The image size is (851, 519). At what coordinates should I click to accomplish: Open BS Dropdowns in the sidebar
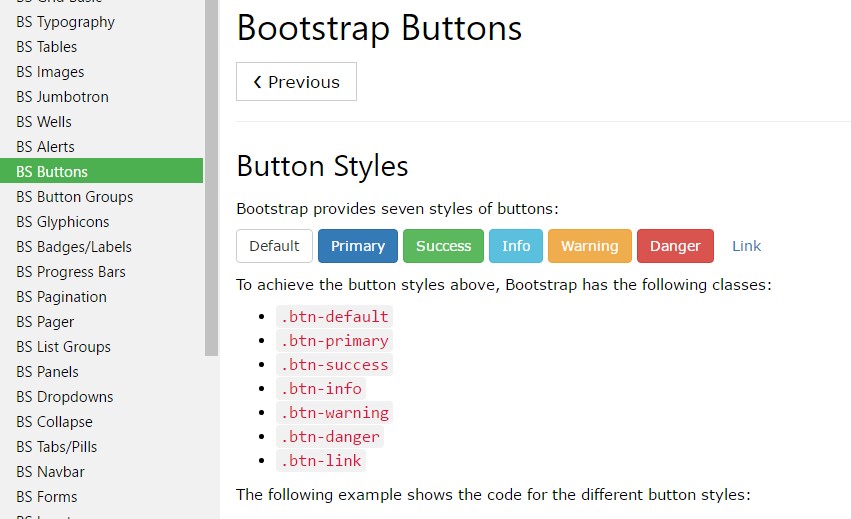click(x=101, y=396)
